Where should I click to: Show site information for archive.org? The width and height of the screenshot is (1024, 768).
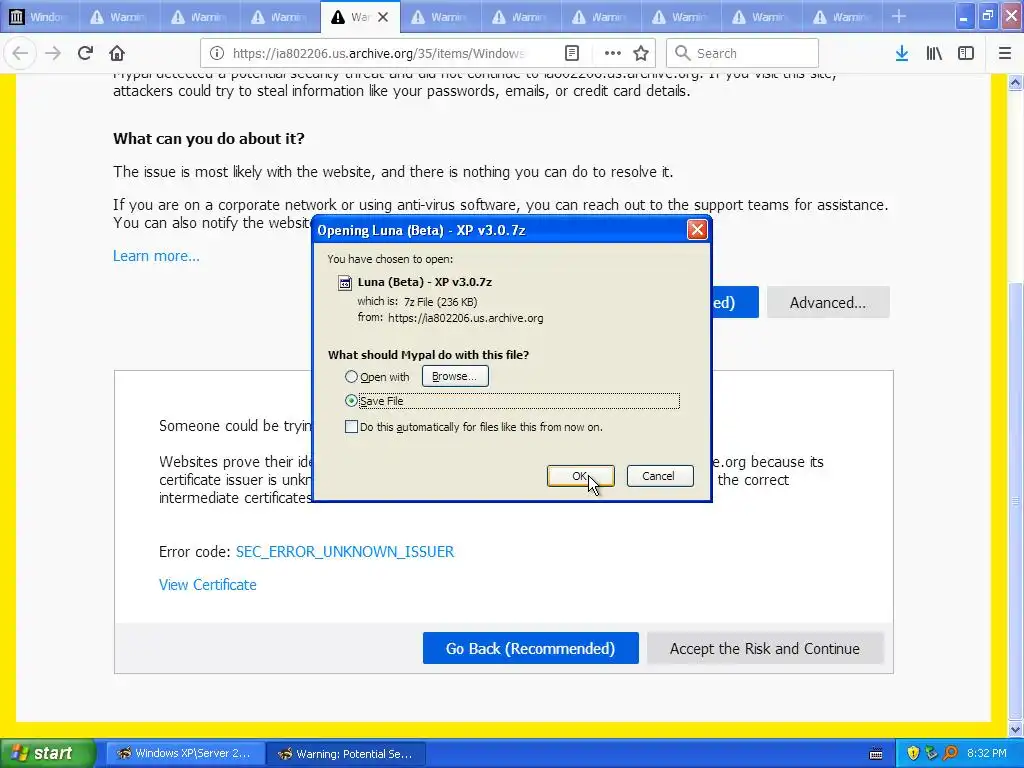point(217,54)
